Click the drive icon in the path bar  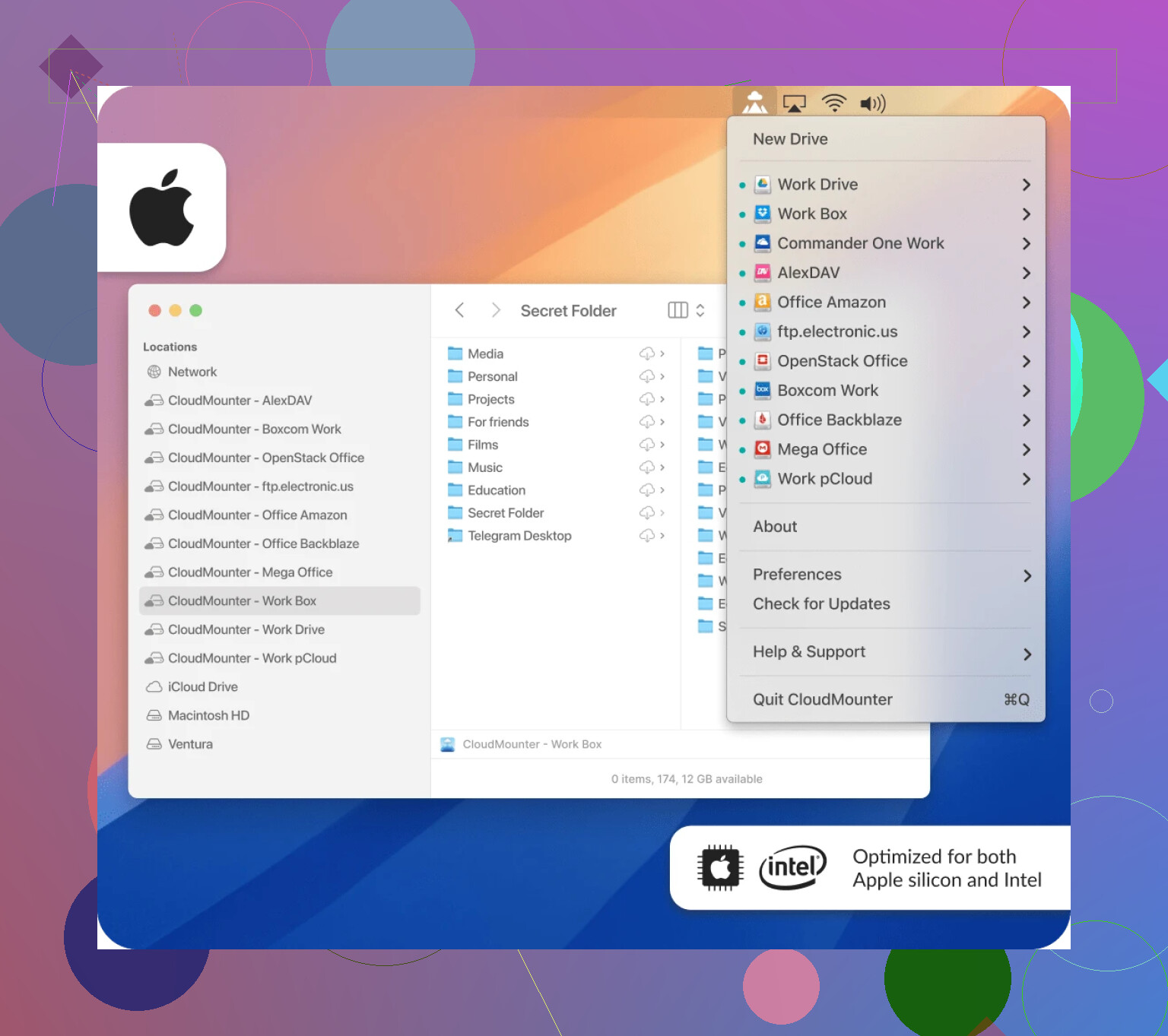(448, 744)
